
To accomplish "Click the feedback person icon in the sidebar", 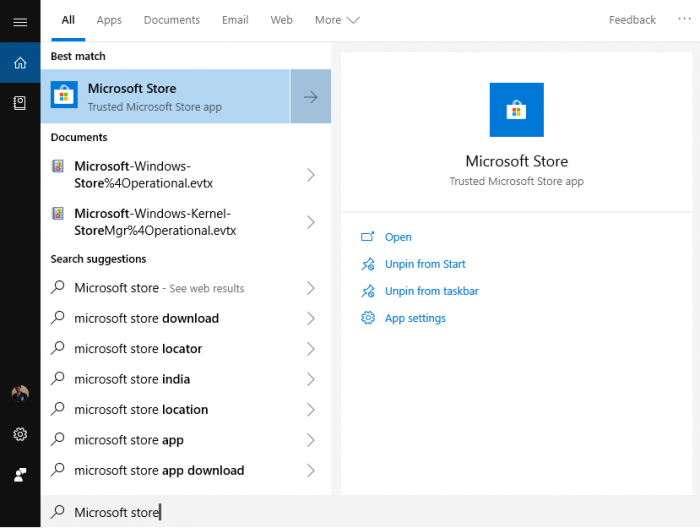I will [x=20, y=474].
